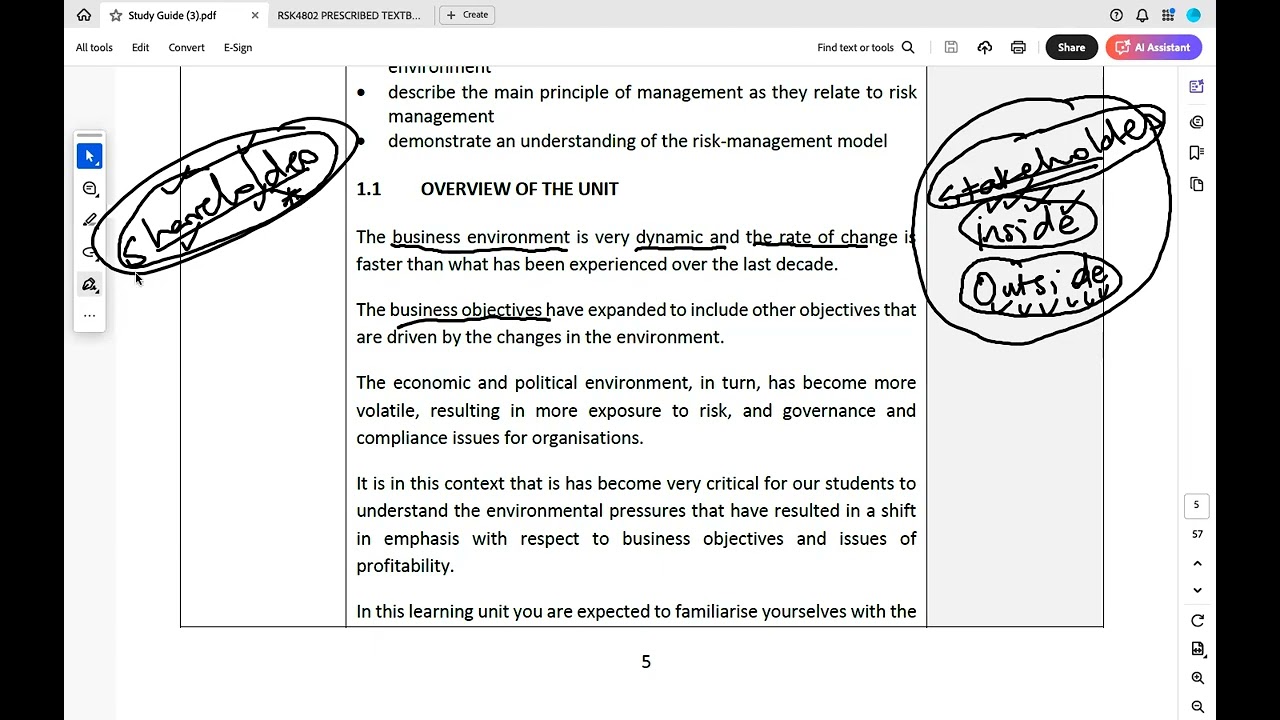Click the Share button
This screenshot has height=720, width=1280.
click(1071, 47)
